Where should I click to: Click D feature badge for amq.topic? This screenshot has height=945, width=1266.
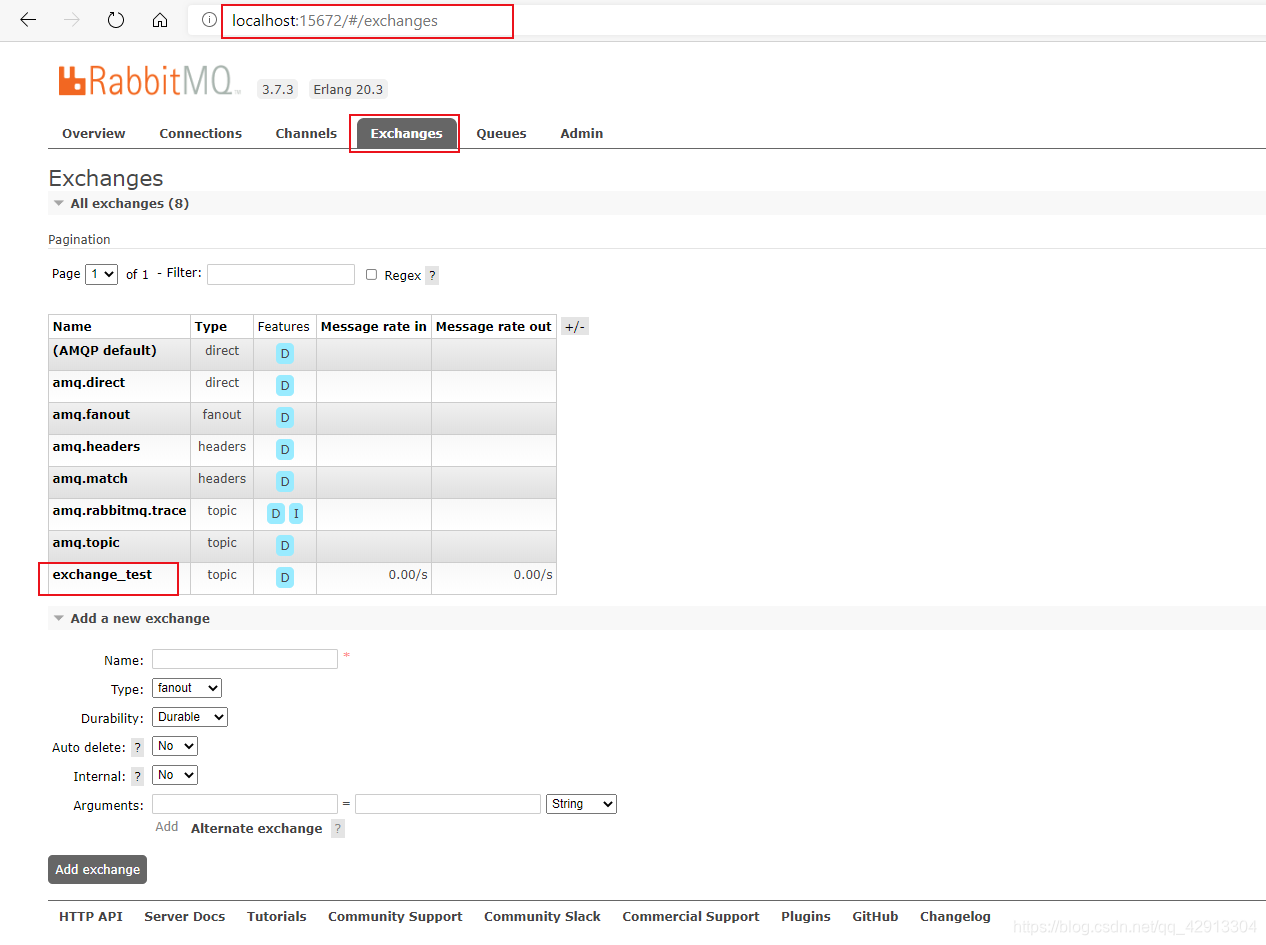coord(285,546)
